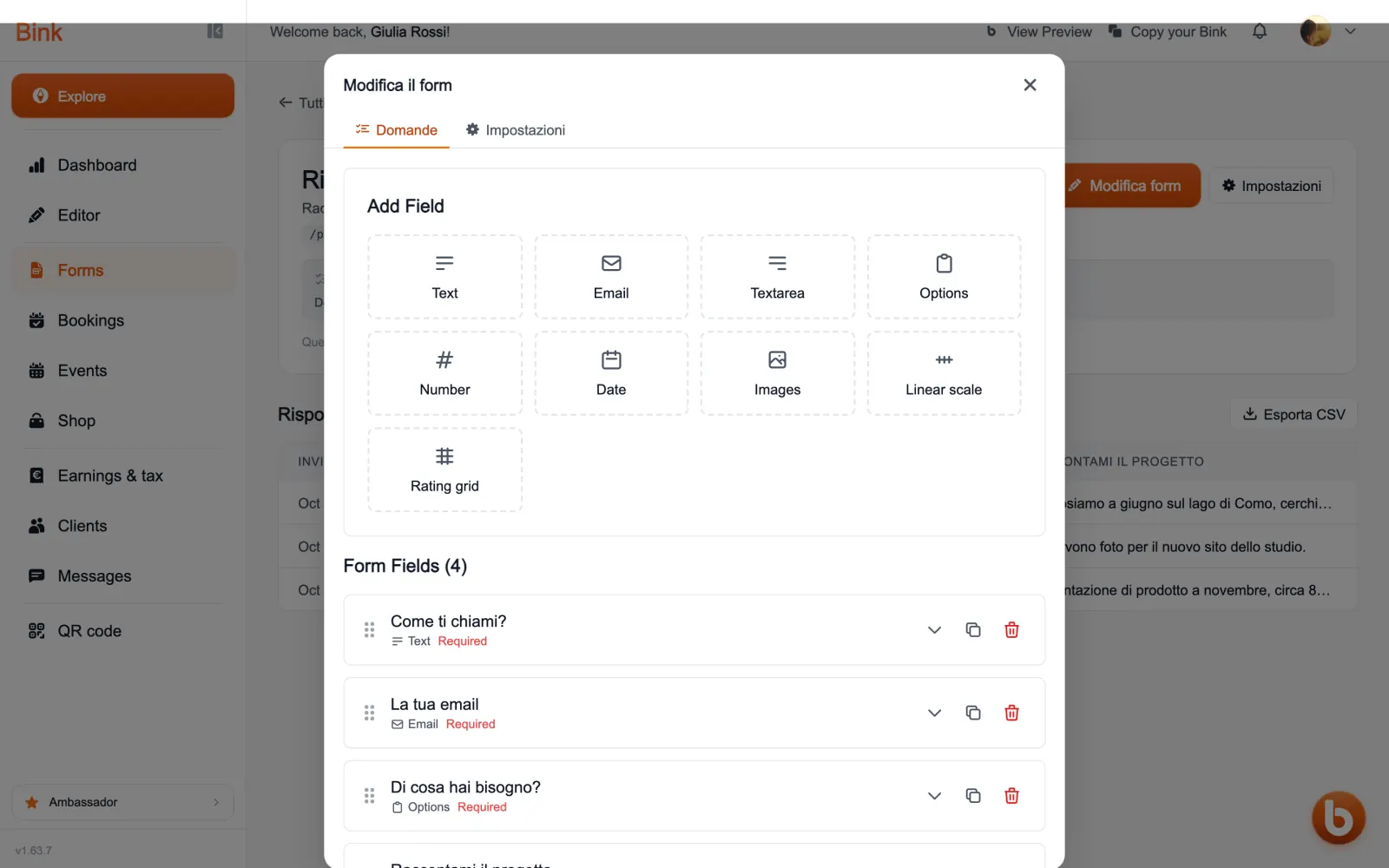Navigate to Earnings & tax

point(122,476)
